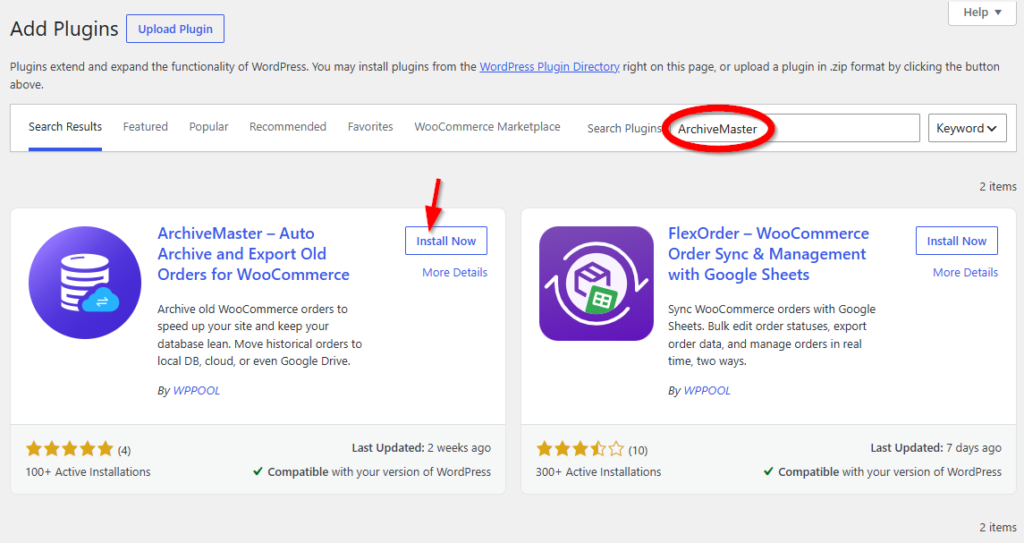
Task: Click the Upload Plugin button
Action: (175, 29)
